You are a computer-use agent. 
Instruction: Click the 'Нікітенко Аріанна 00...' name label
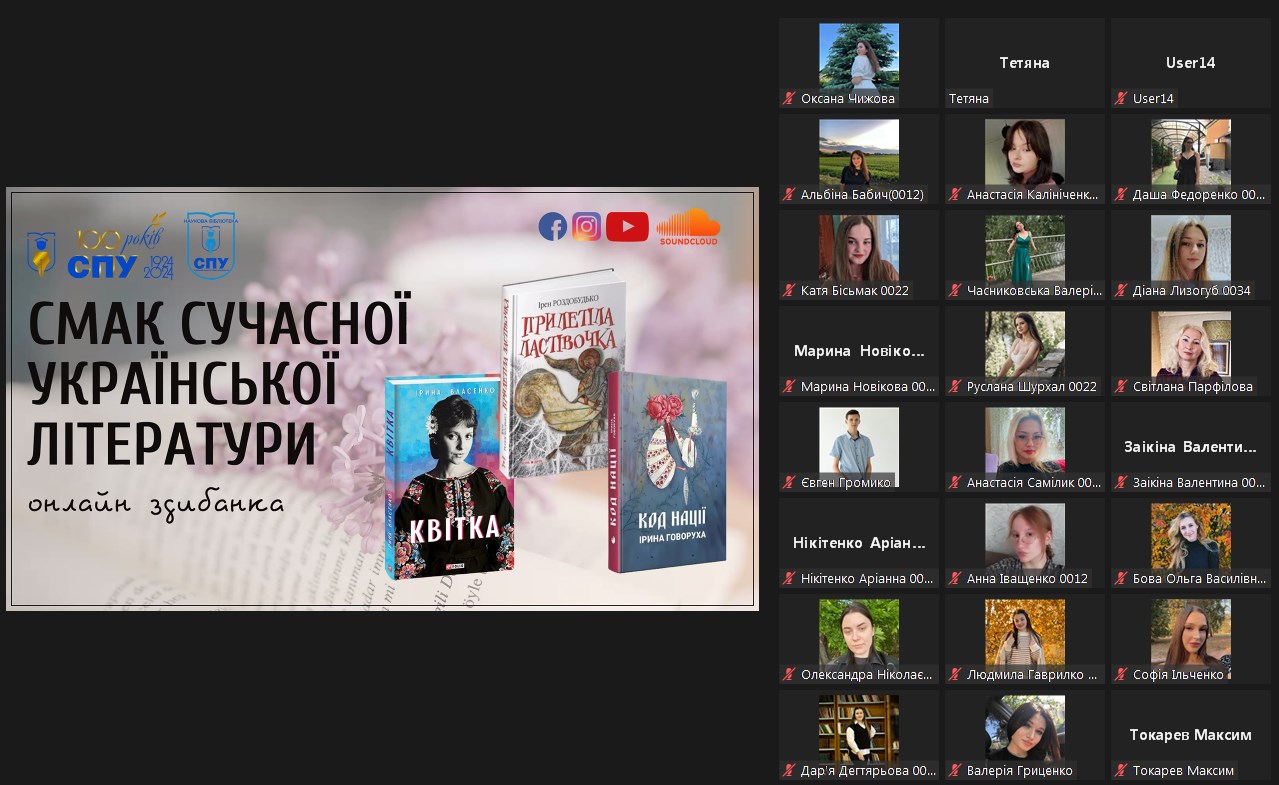[867, 578]
